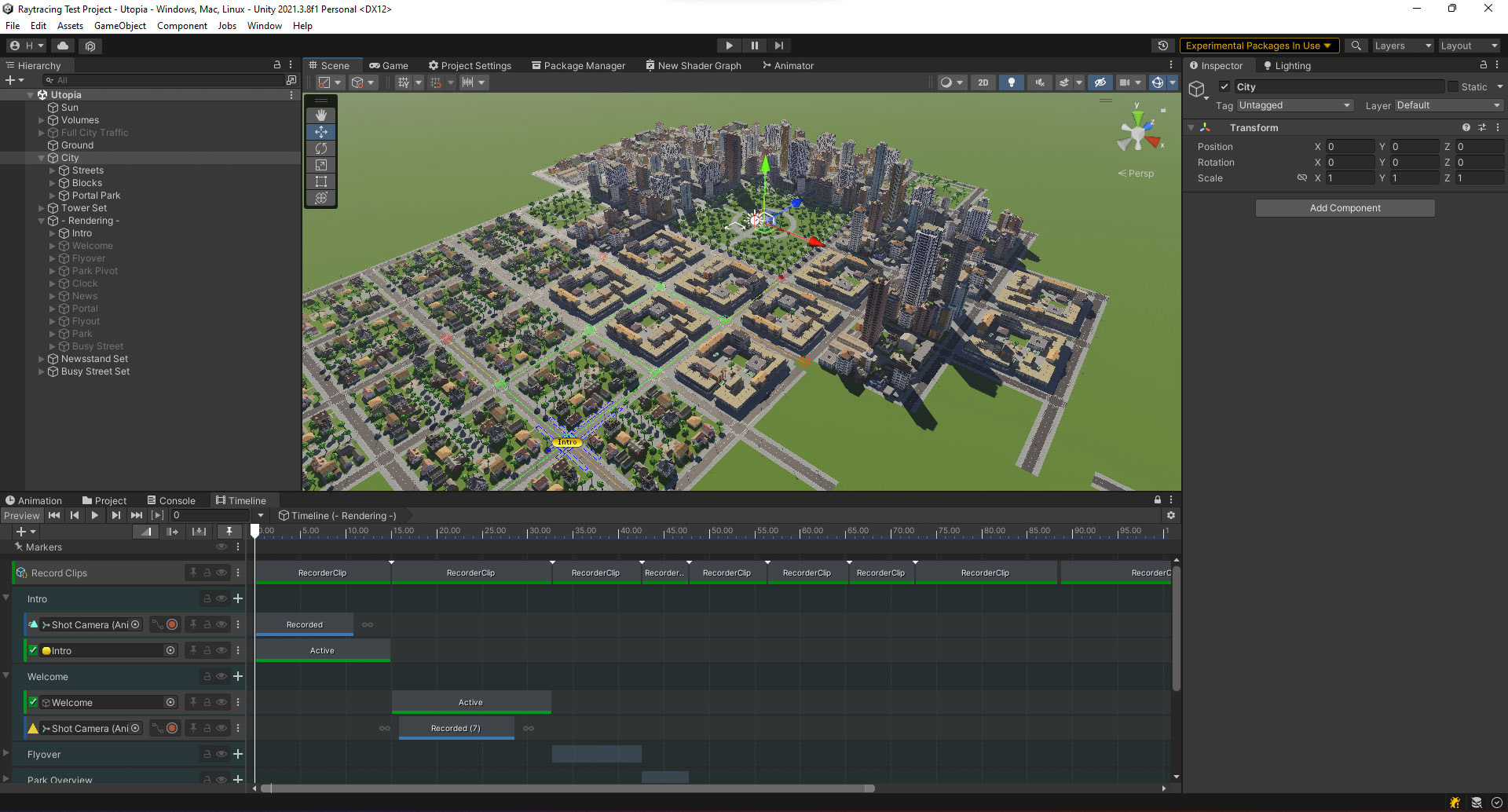Select the Hand view tool in Scene
Screen dimensions: 1508x812
(x=320, y=115)
